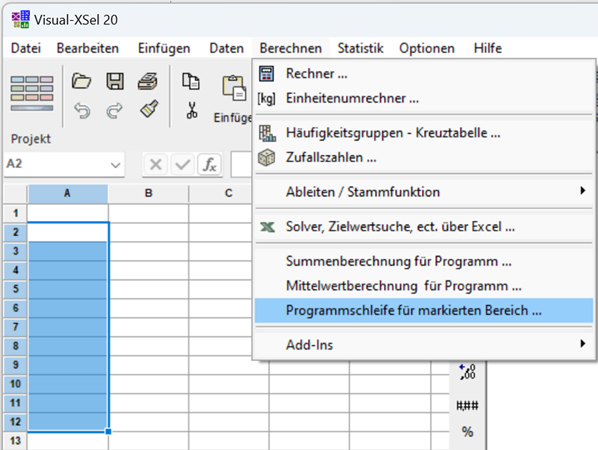Select Mittelwertberechnung für Programm ...
Image resolution: width=598 pixels, height=450 pixels.
tap(424, 286)
